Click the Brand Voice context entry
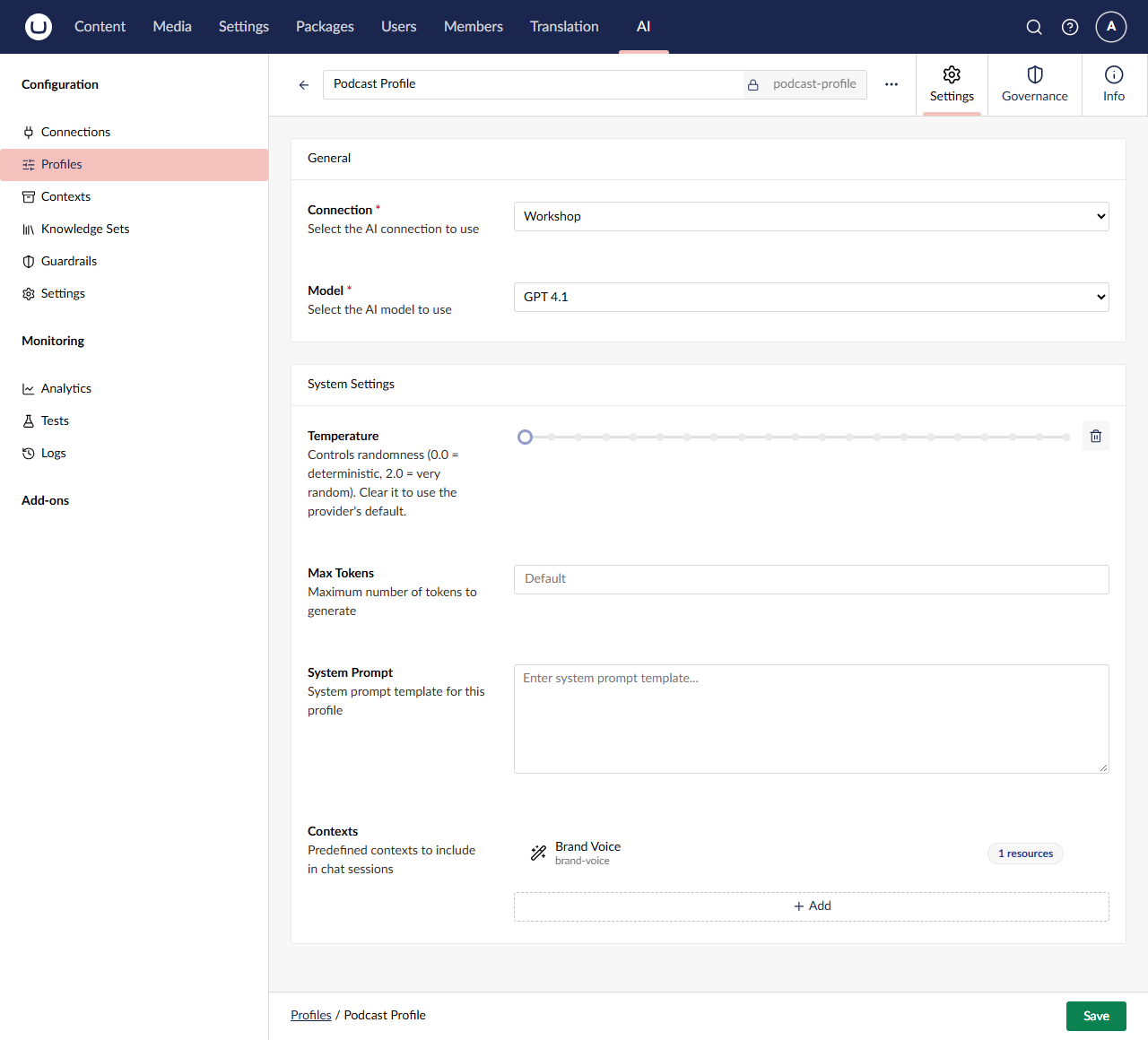 812,854
